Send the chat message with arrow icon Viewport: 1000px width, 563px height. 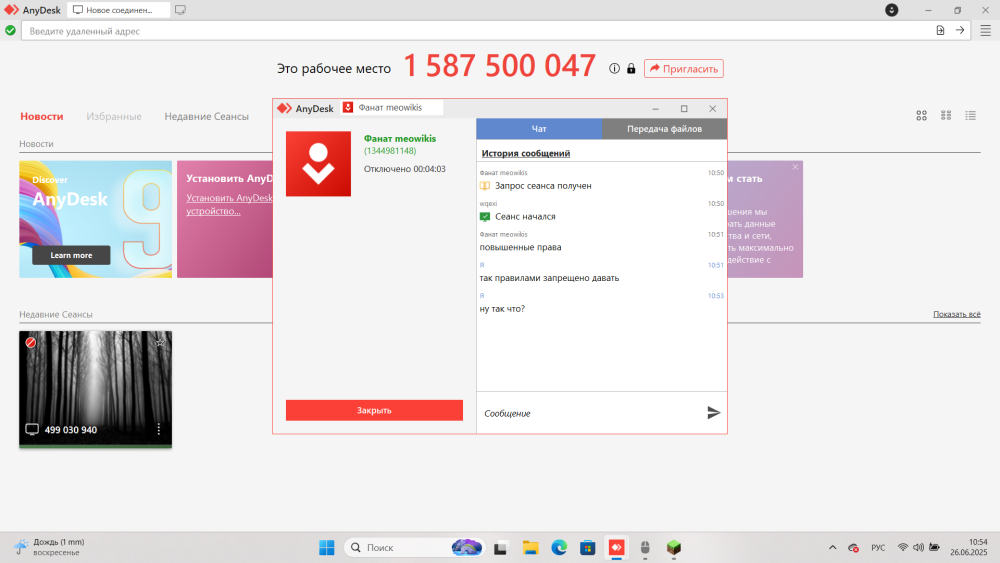point(714,413)
